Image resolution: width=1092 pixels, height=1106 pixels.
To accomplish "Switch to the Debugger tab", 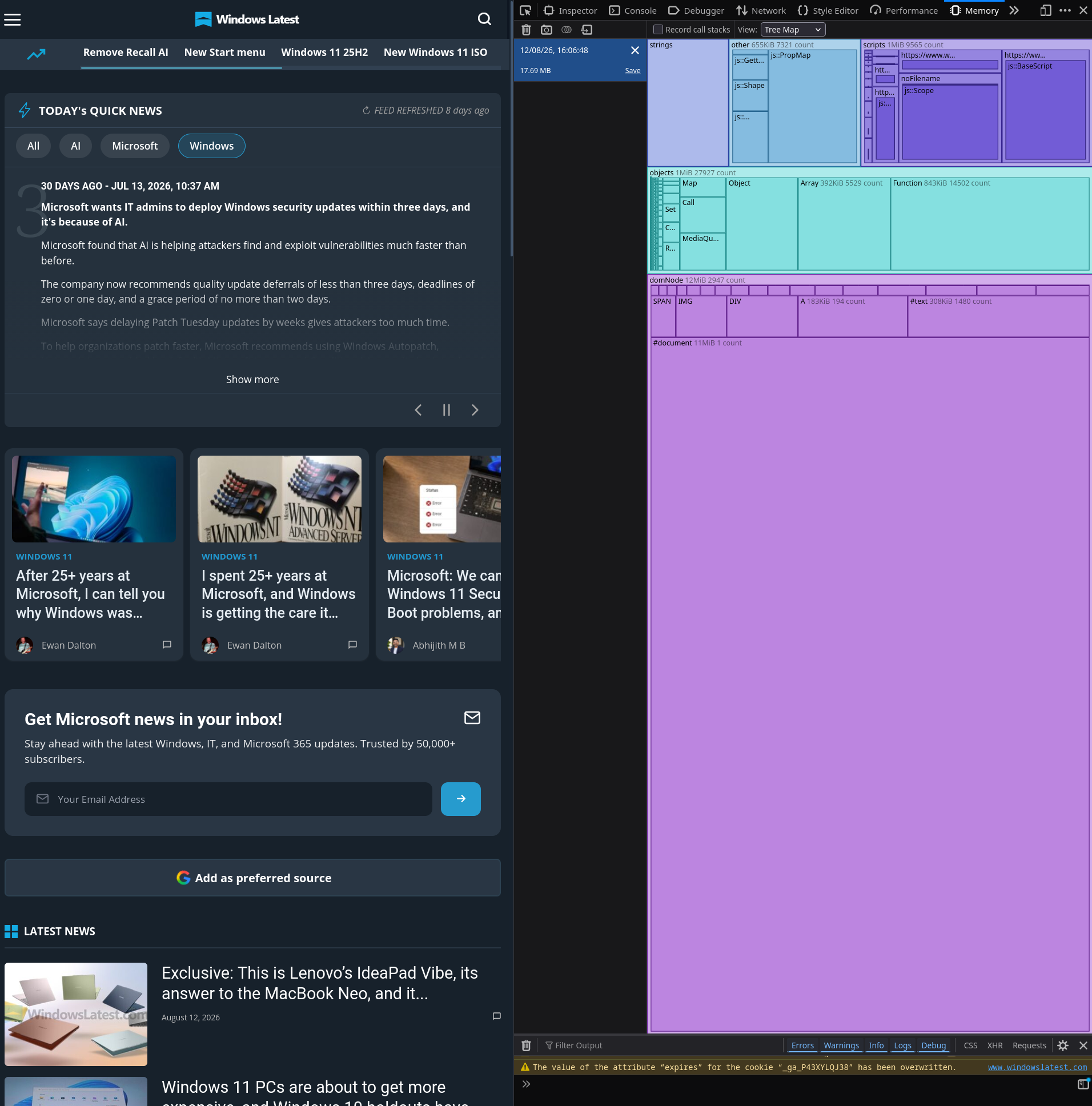I will pos(696,10).
